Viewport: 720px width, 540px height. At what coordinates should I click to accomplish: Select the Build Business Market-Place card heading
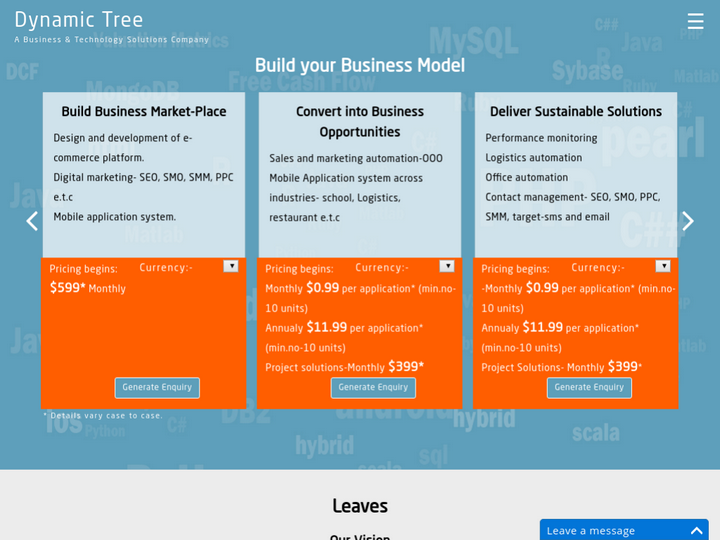coord(144,112)
